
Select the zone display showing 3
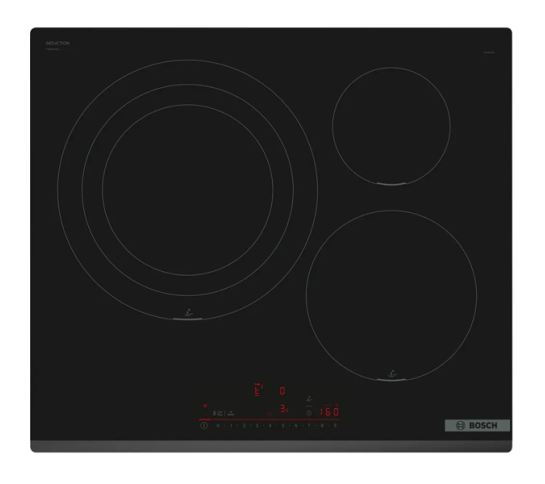point(284,409)
